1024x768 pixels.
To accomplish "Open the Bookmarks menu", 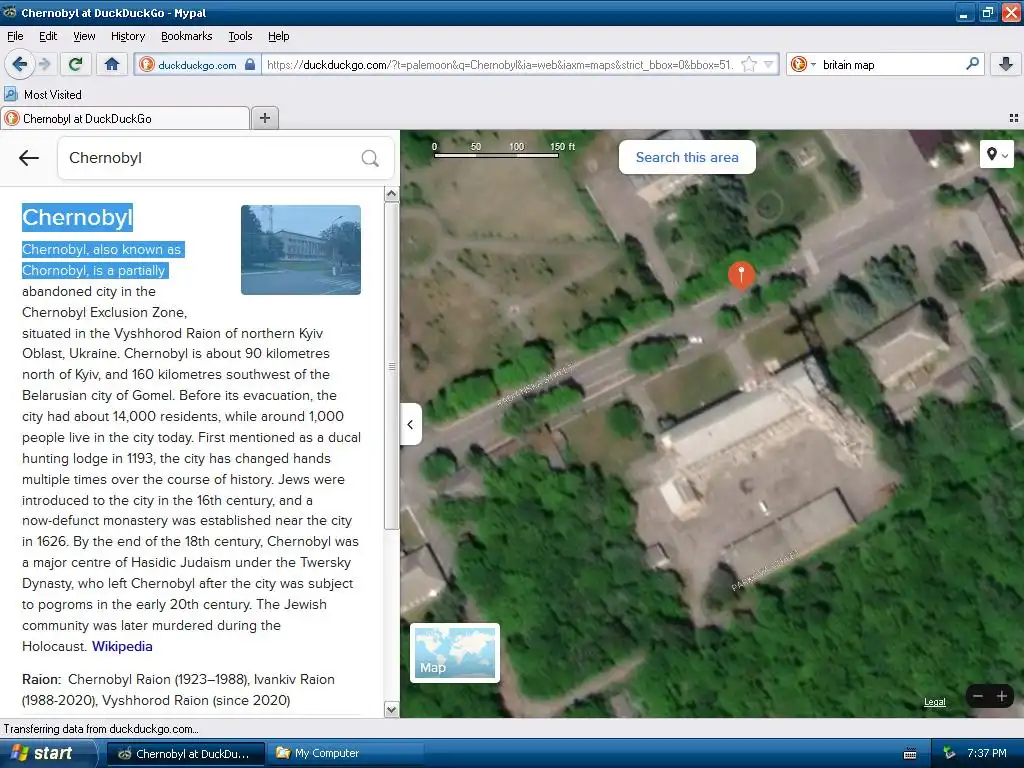I will [186, 36].
